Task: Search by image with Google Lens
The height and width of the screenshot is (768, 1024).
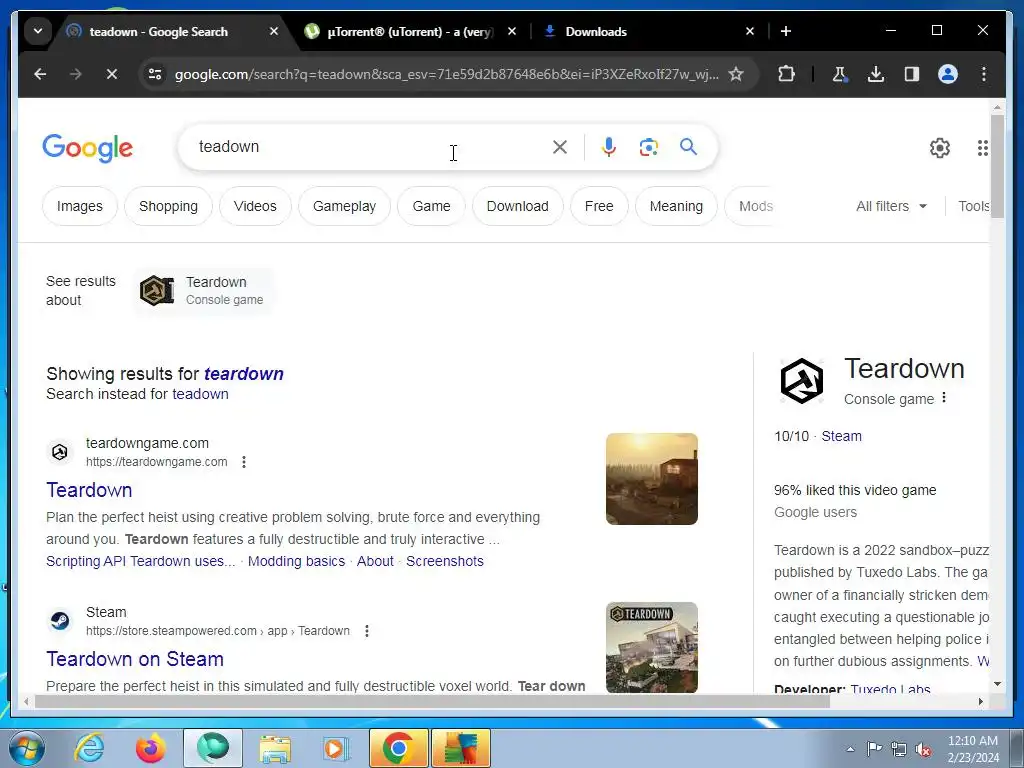Action: click(648, 147)
